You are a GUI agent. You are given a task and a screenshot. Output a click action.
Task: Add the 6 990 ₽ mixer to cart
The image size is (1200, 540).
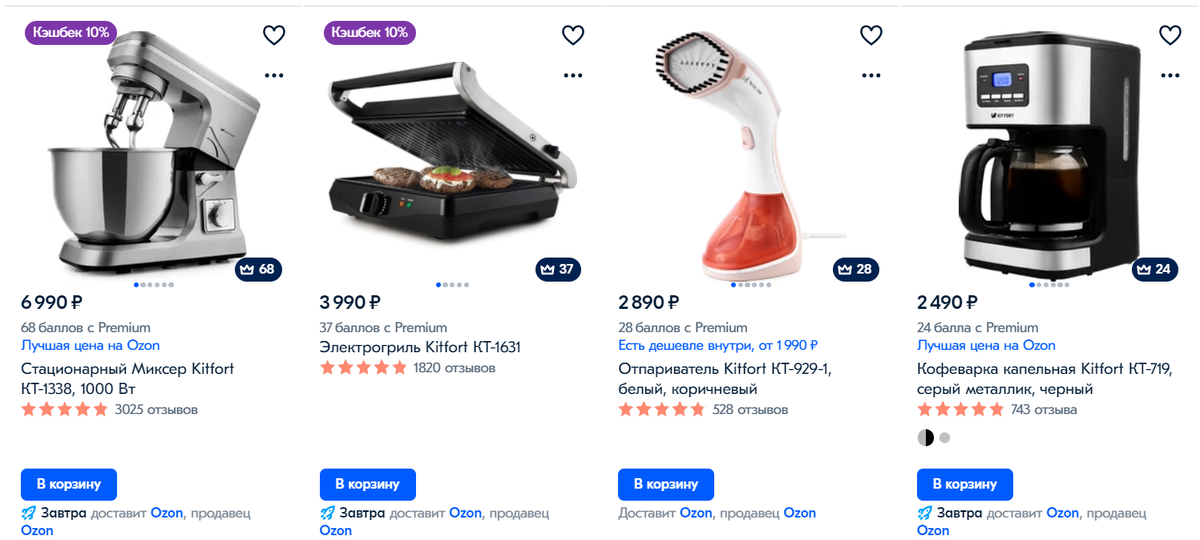(69, 484)
